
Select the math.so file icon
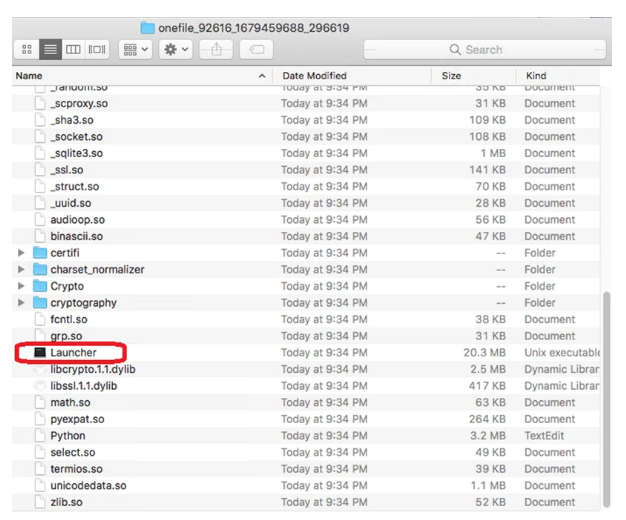click(40, 402)
